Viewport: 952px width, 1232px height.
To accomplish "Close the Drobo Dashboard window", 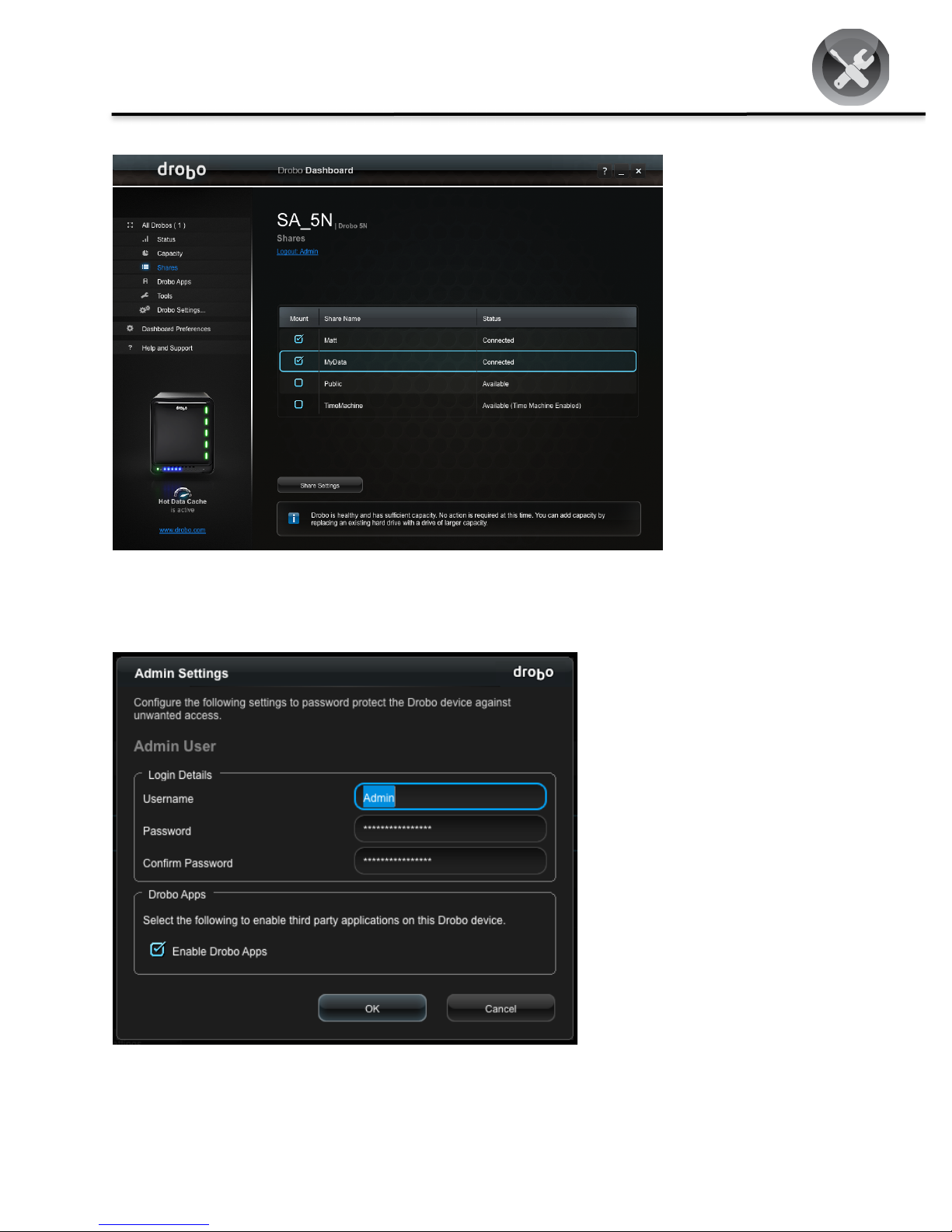I will [x=638, y=171].
